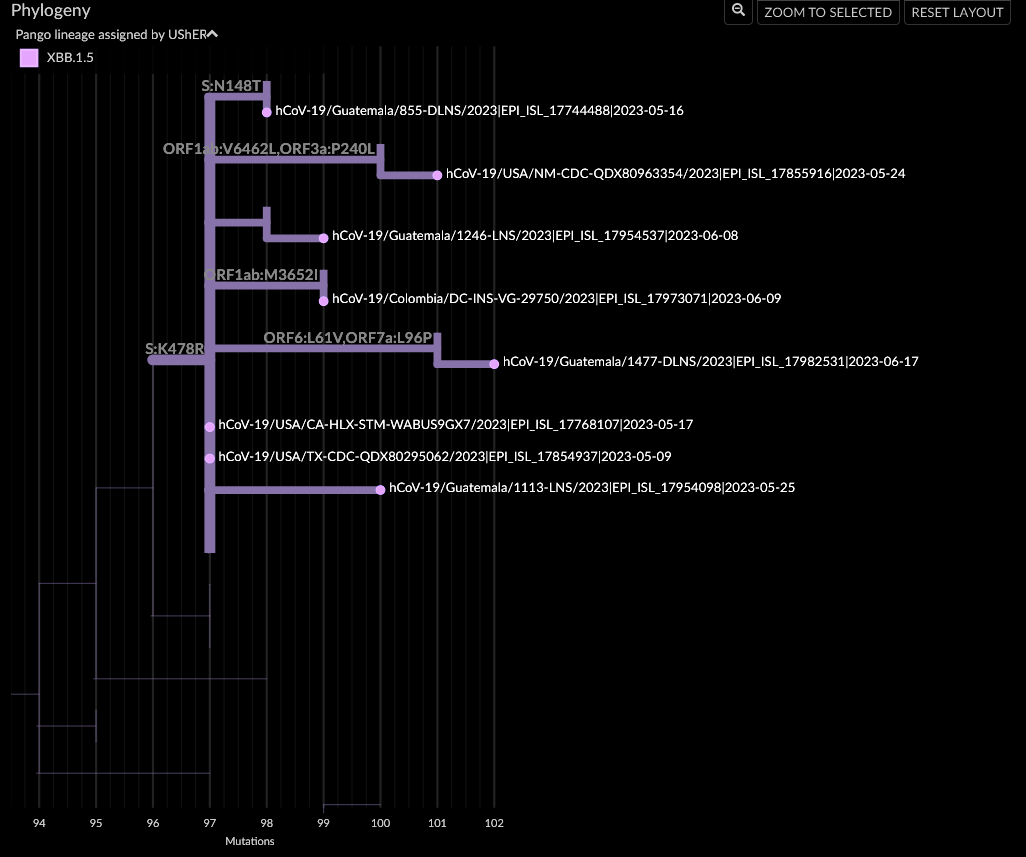Click the USA/TX-CDC-QDX80295062 sample label
Screen dimensions: 1026x857
click(445, 456)
